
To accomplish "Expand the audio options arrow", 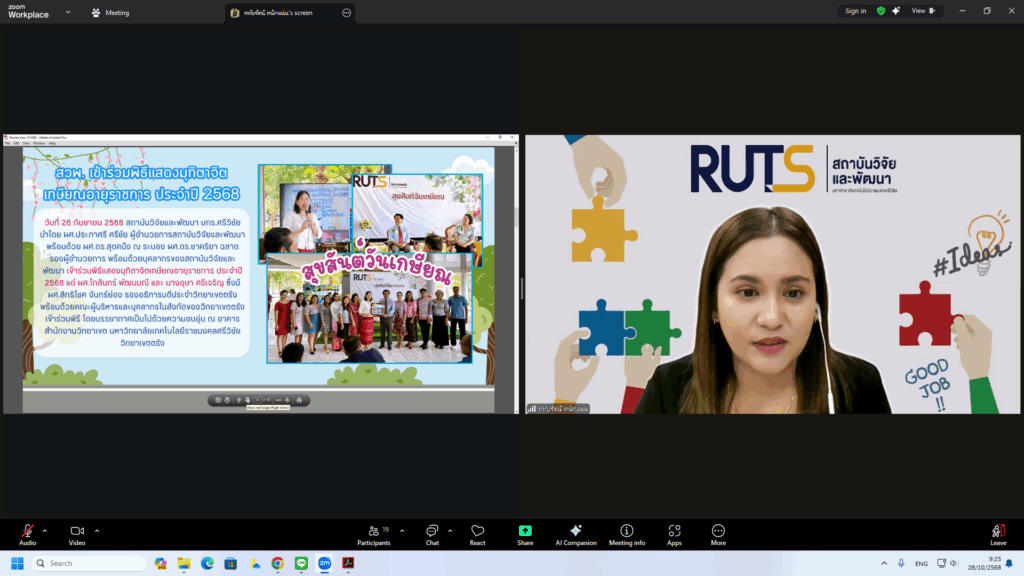I will pyautogui.click(x=45, y=530).
